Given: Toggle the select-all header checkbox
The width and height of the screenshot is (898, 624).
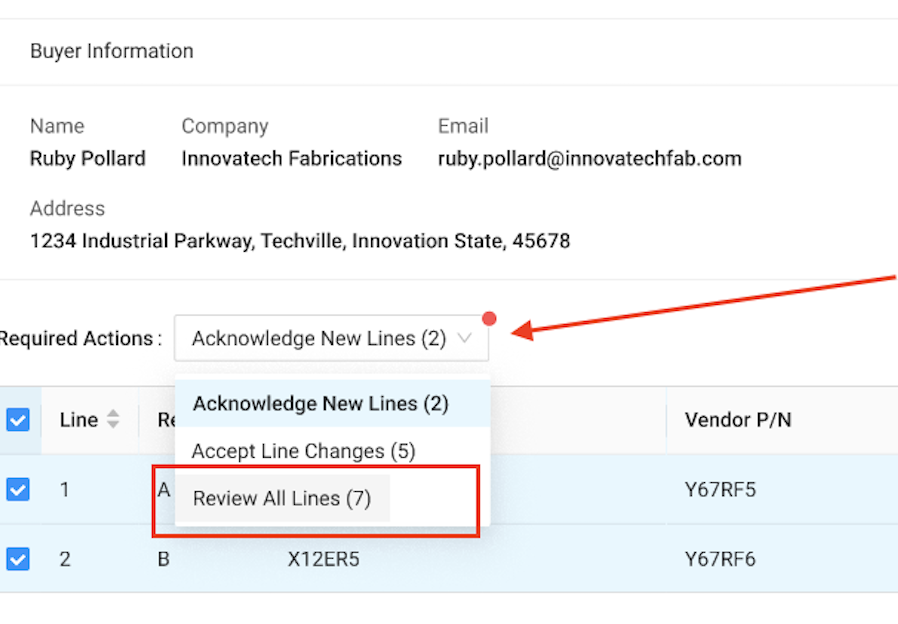Looking at the screenshot, I should pos(18,420).
